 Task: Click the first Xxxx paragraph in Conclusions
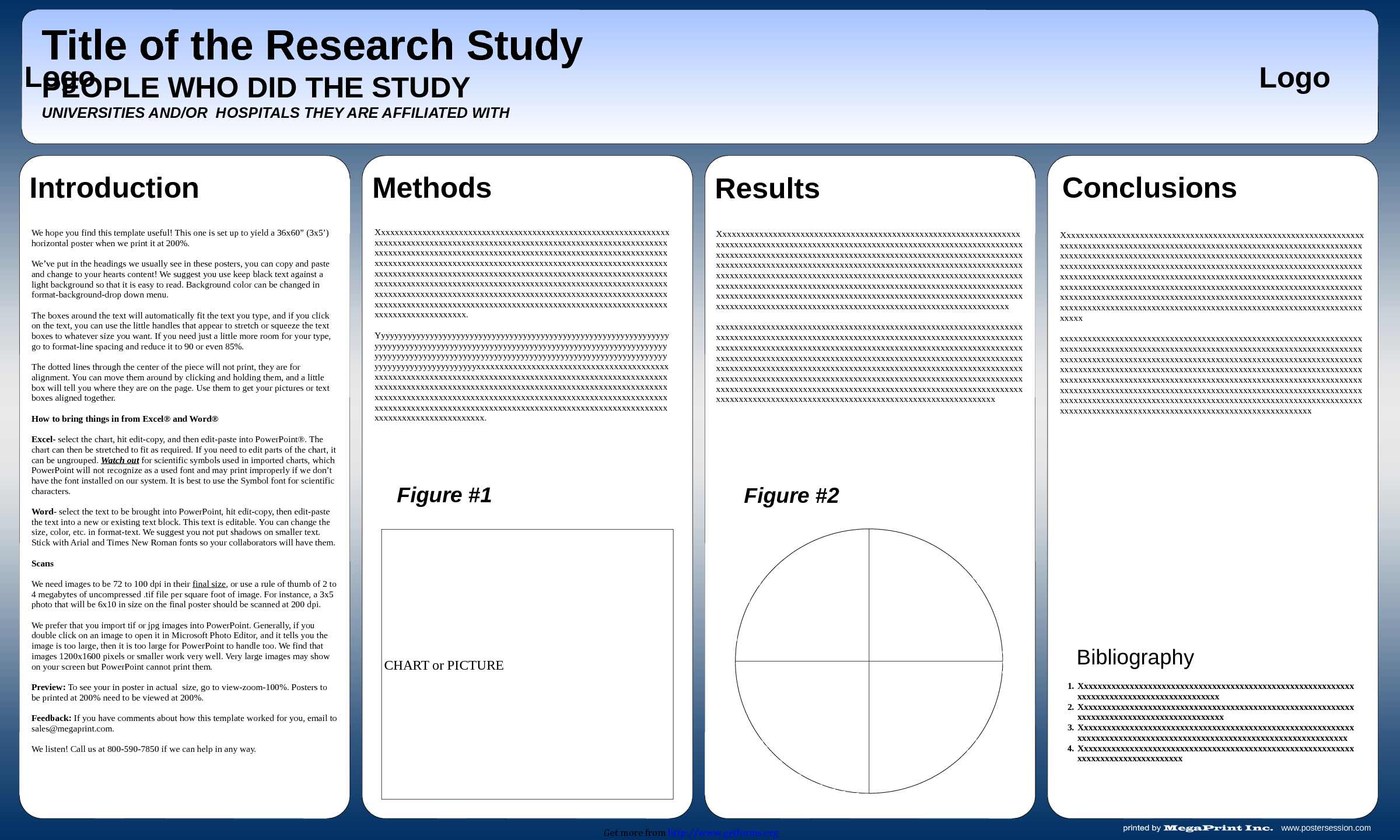[1212, 276]
